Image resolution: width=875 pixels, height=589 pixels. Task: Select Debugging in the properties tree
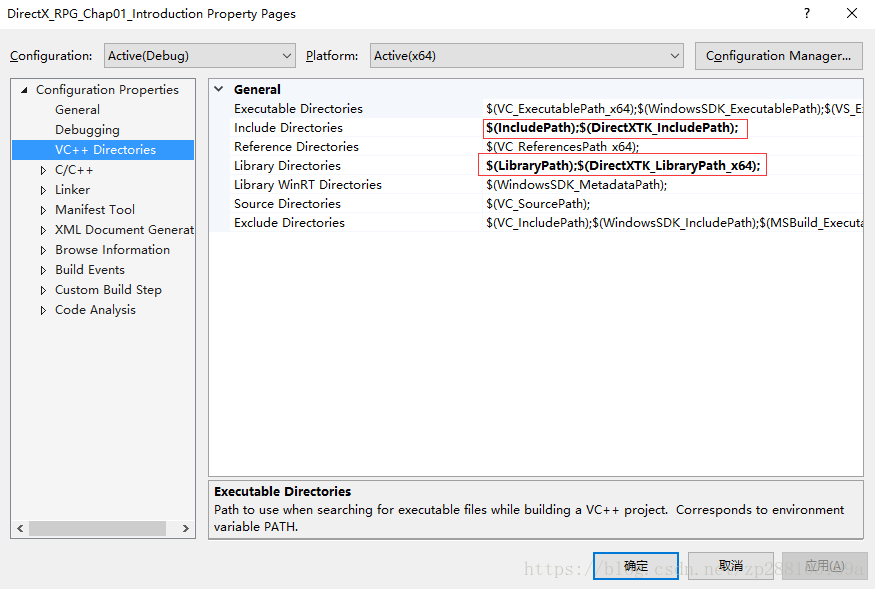[87, 130]
